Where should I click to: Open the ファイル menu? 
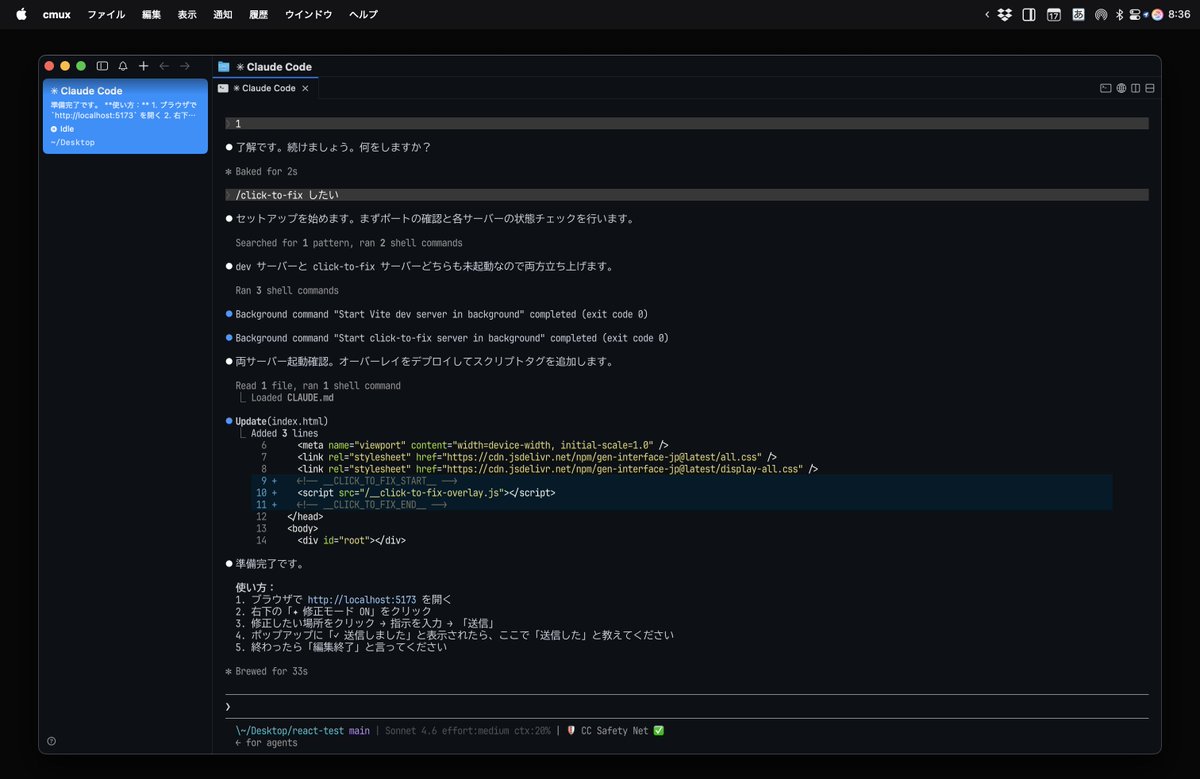click(x=106, y=14)
